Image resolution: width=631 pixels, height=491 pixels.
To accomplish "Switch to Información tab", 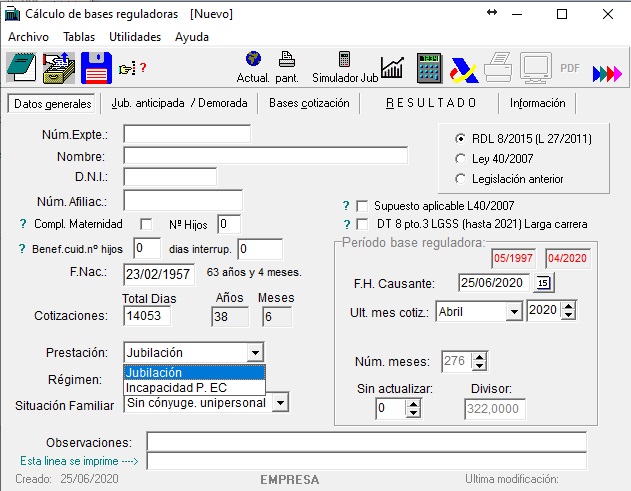I will 538,103.
